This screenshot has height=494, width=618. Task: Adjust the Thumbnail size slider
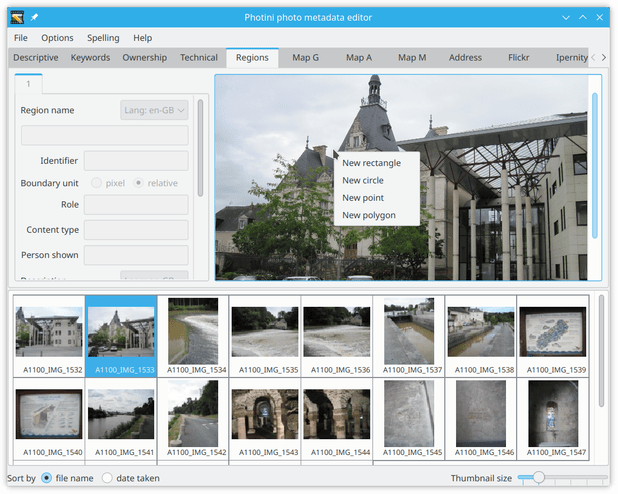(562, 477)
